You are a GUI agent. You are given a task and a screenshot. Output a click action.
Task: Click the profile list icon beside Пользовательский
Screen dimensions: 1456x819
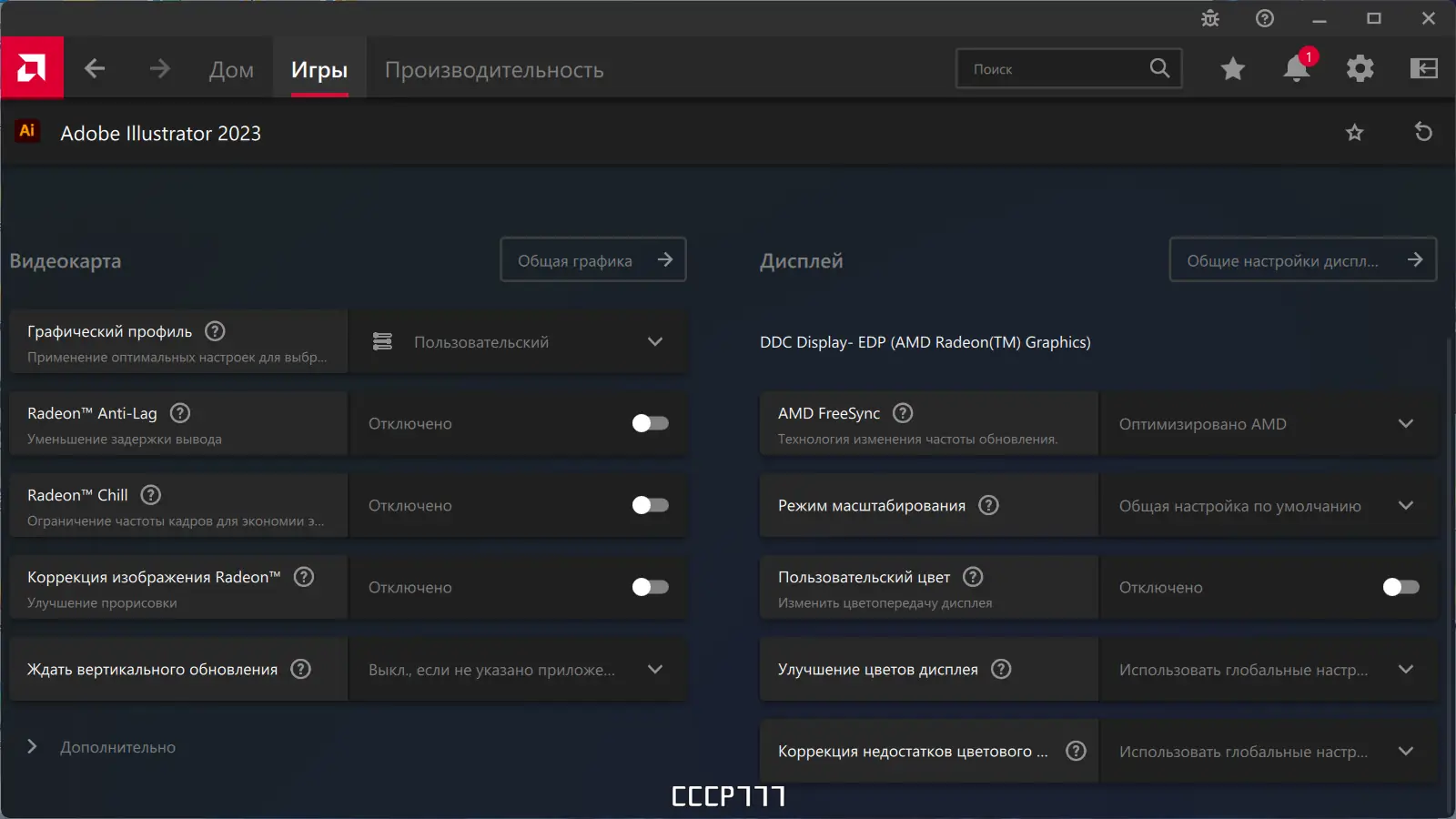382,341
